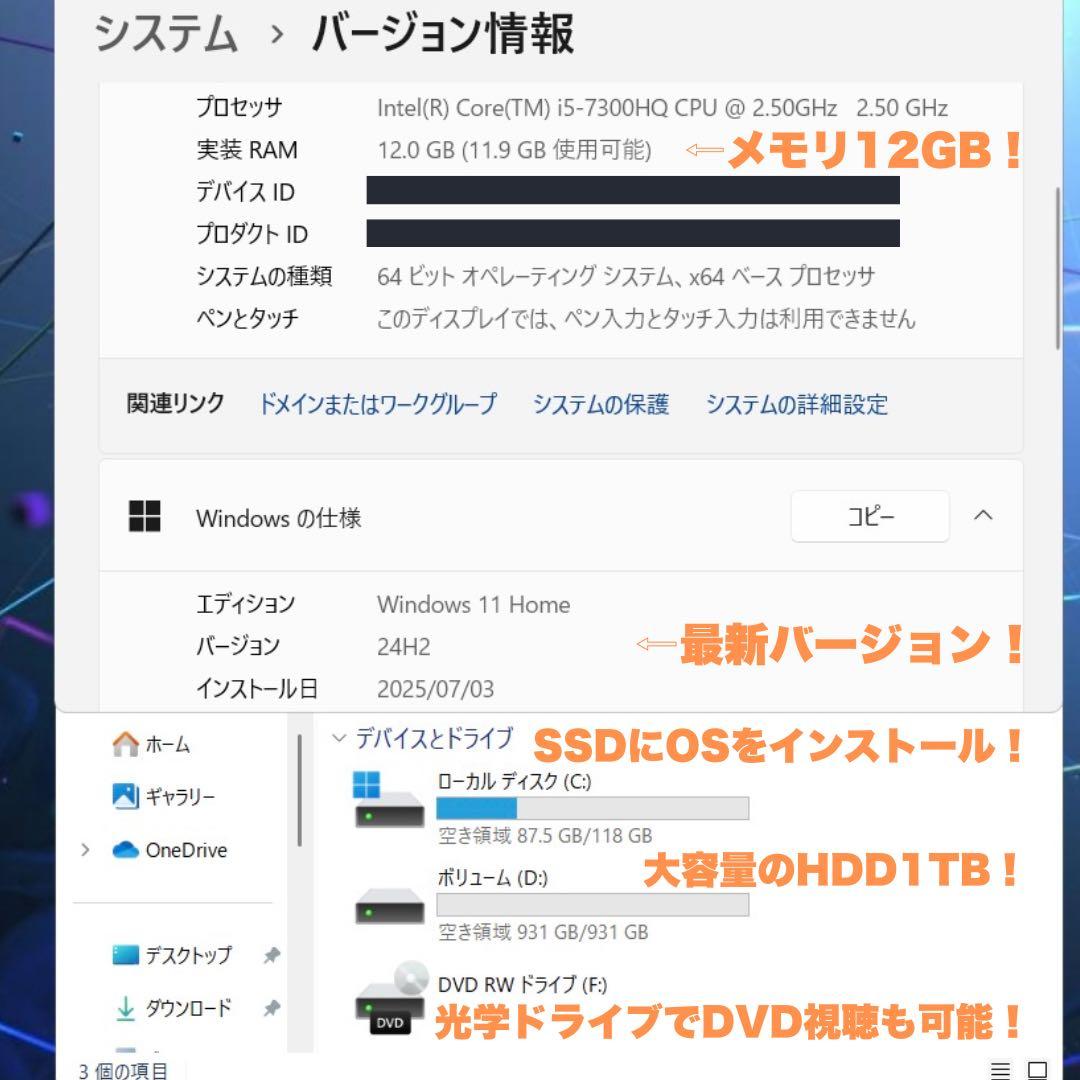Viewport: 1080px width, 1080px height.
Task: Unpin ダウンロード using its pin icon
Action: pyautogui.click(x=271, y=1008)
